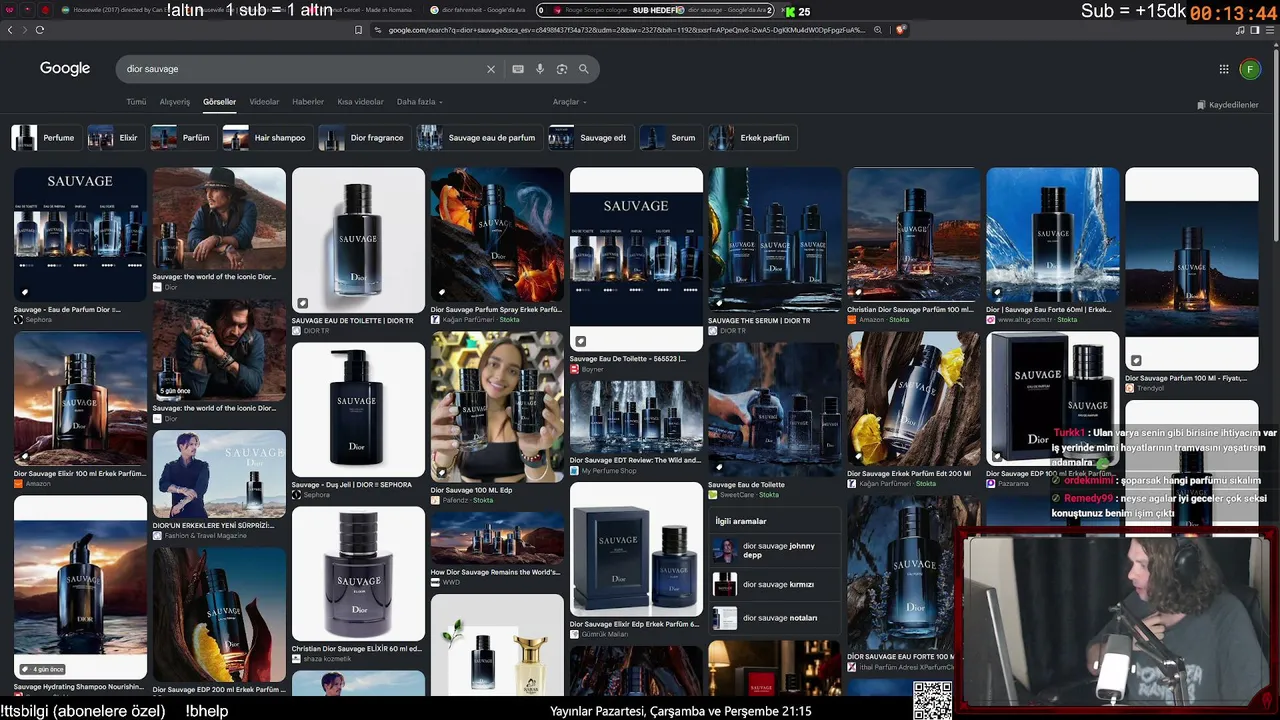Open the 'Christian Dior Sauvage Parfüm 100 ml' image
This screenshot has height=720, width=1280.
[914, 234]
